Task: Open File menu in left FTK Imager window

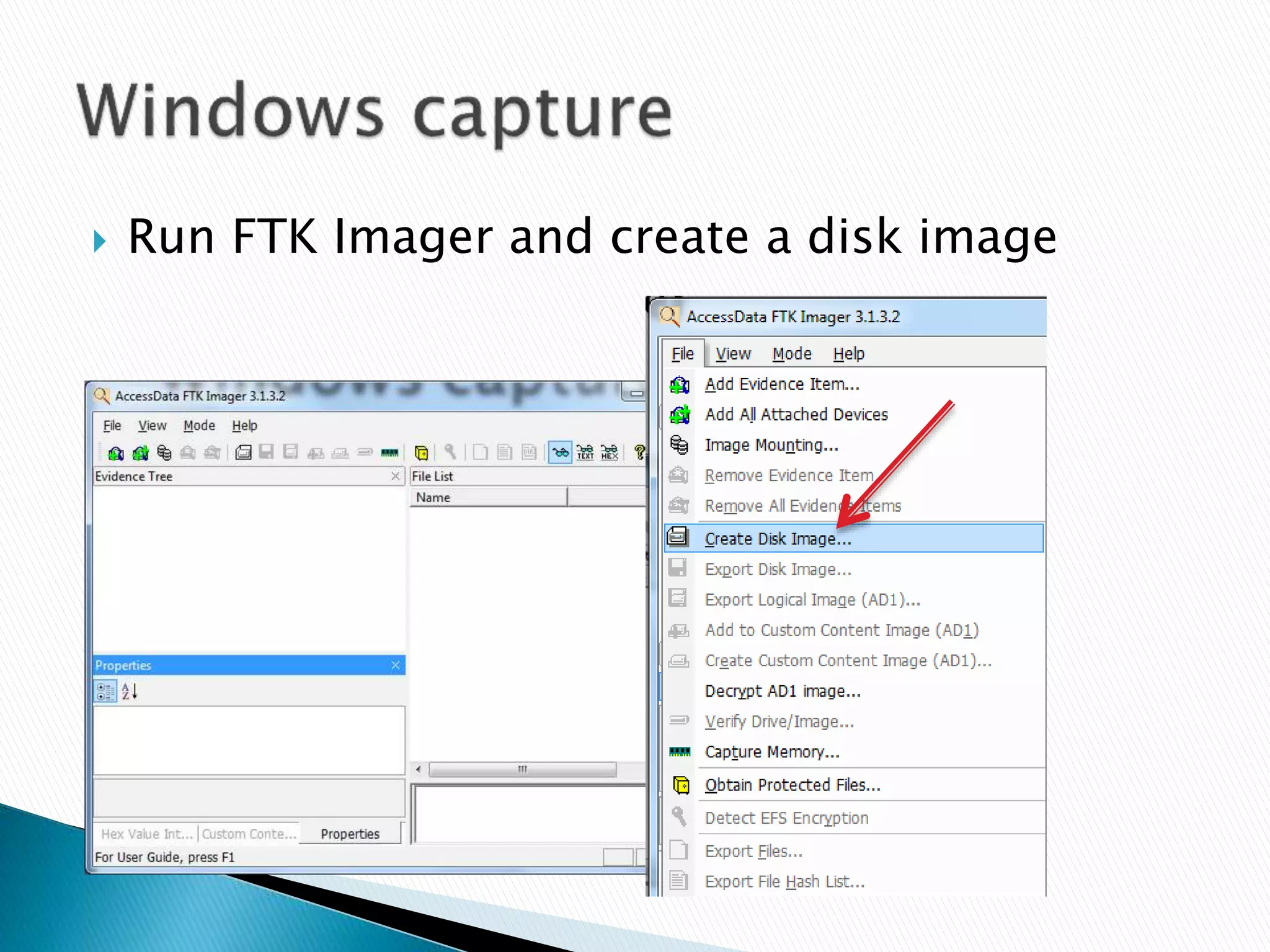Action: (112, 426)
